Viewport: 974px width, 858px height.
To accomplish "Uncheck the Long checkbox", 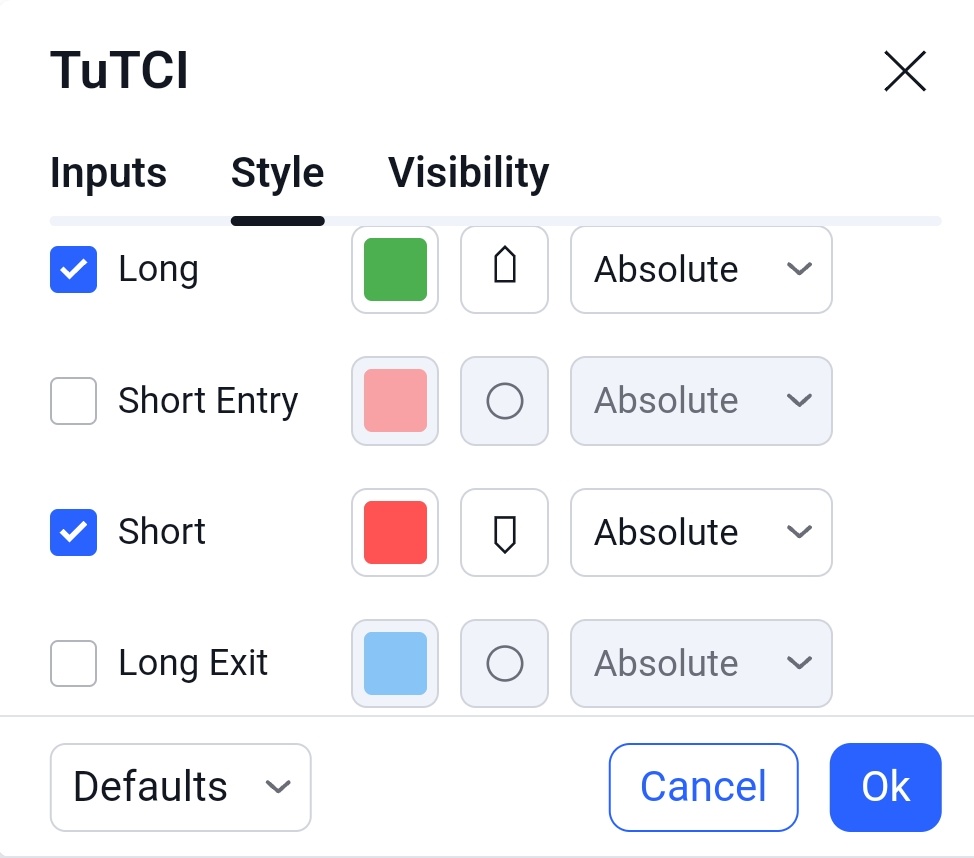I will [73, 269].
